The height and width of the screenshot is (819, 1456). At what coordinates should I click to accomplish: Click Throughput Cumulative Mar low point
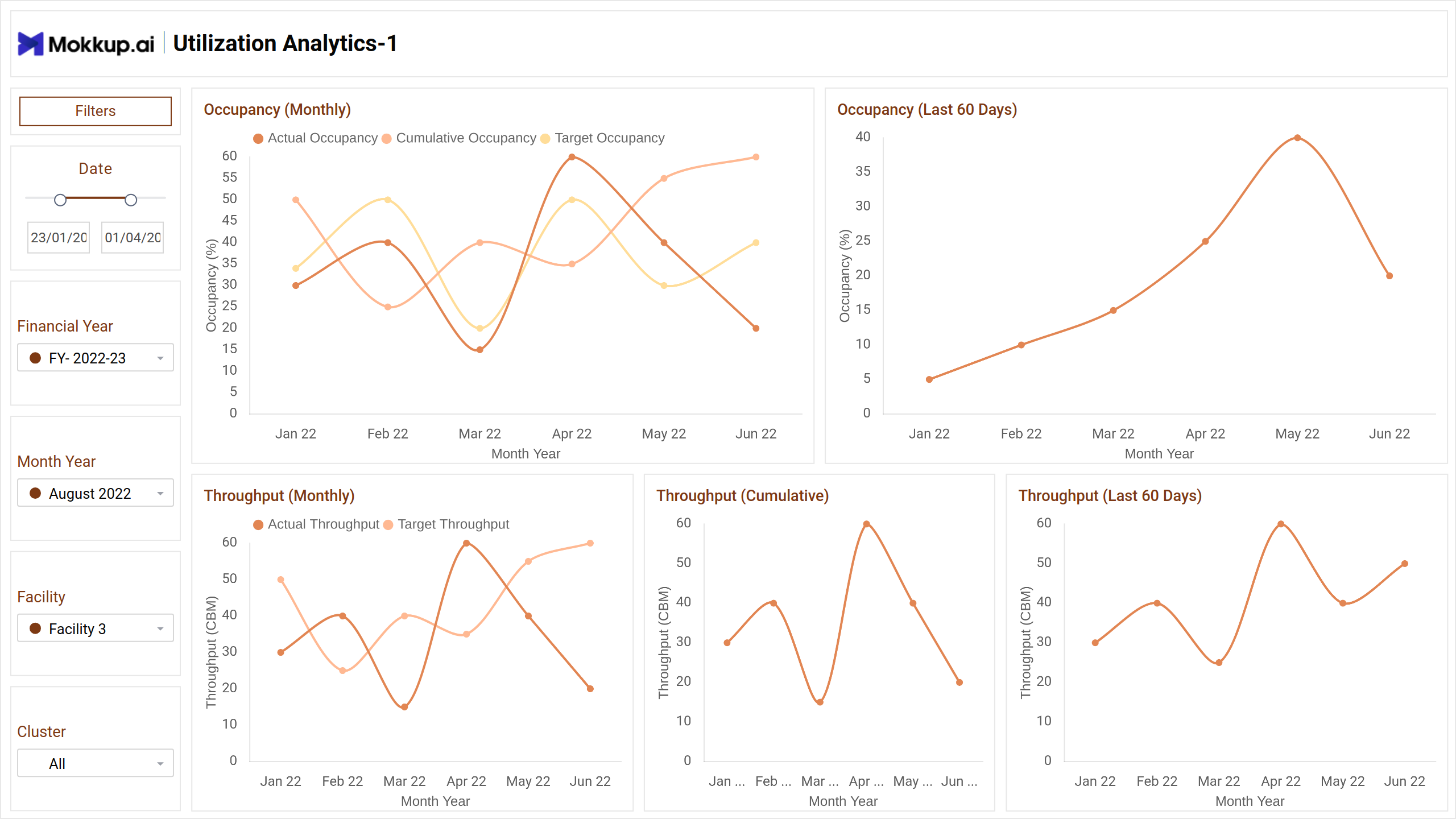[x=820, y=702]
